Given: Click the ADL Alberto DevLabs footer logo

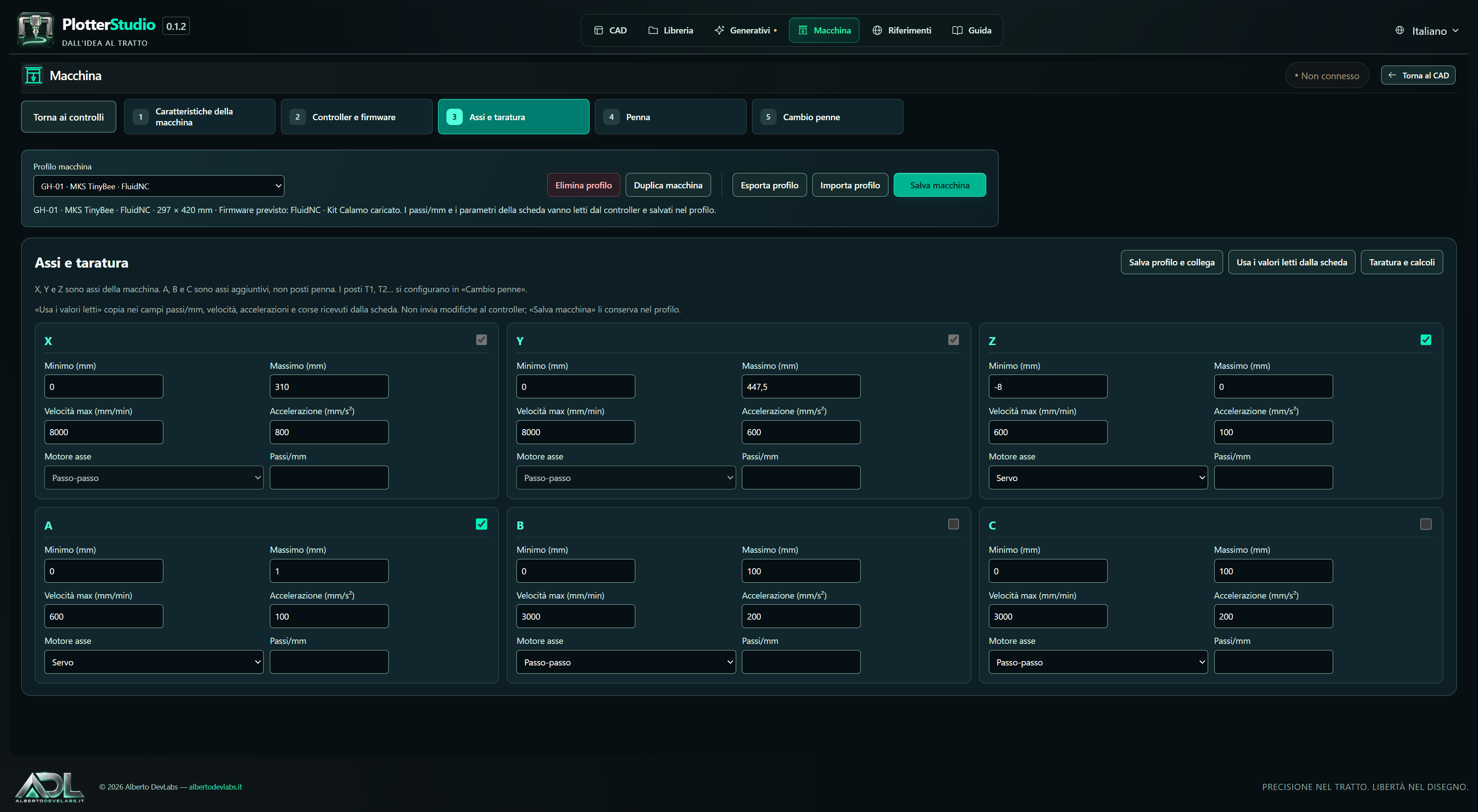Looking at the screenshot, I should coord(50,787).
